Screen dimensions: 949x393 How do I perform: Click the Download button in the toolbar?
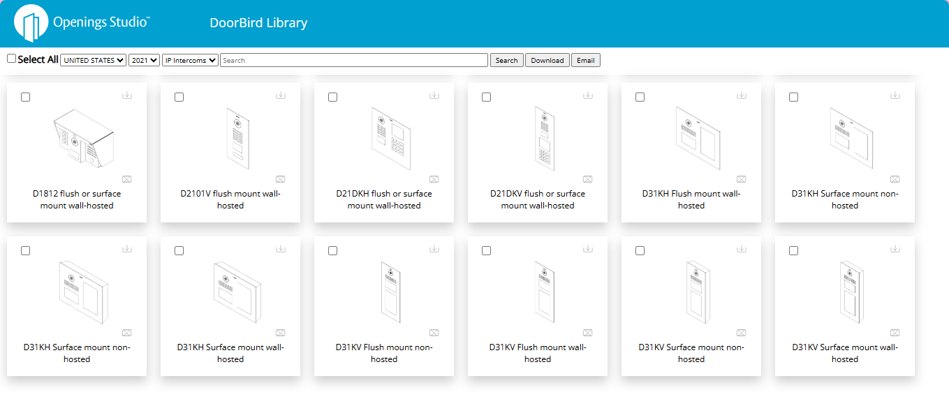tap(547, 61)
